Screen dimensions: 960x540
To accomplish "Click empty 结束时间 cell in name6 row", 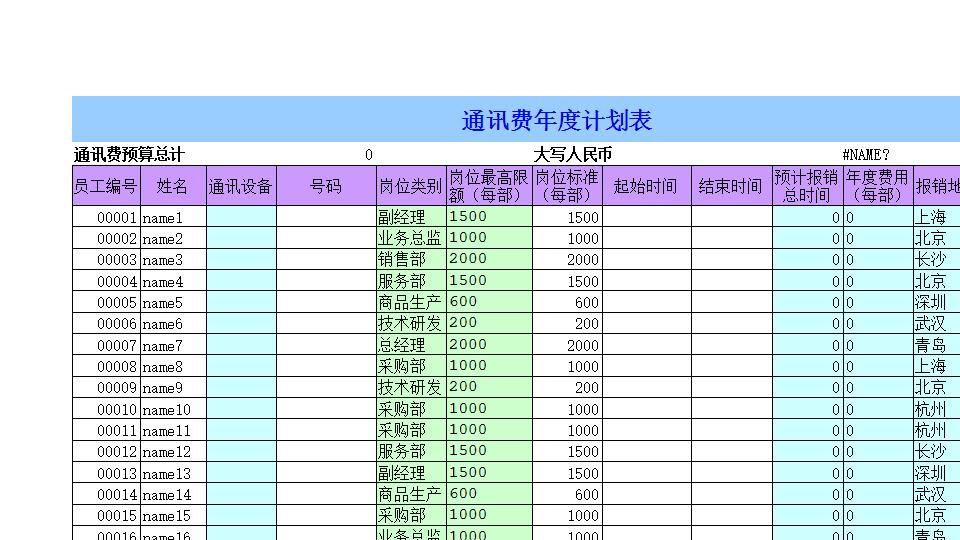I will 732,323.
